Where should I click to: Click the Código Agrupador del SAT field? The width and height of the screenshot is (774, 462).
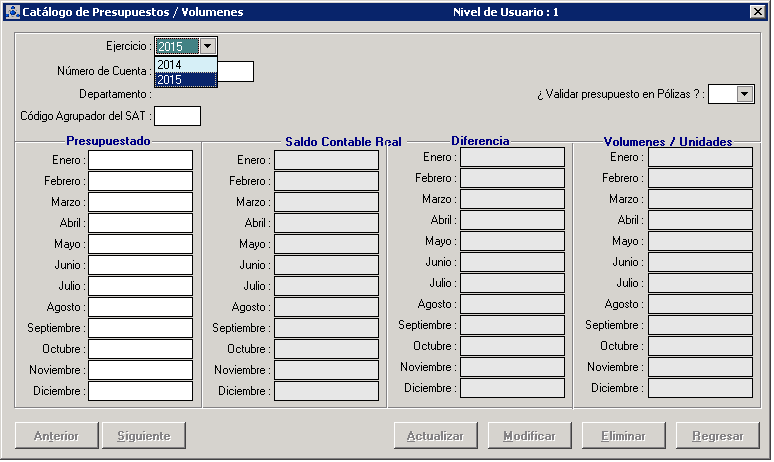pos(177,116)
